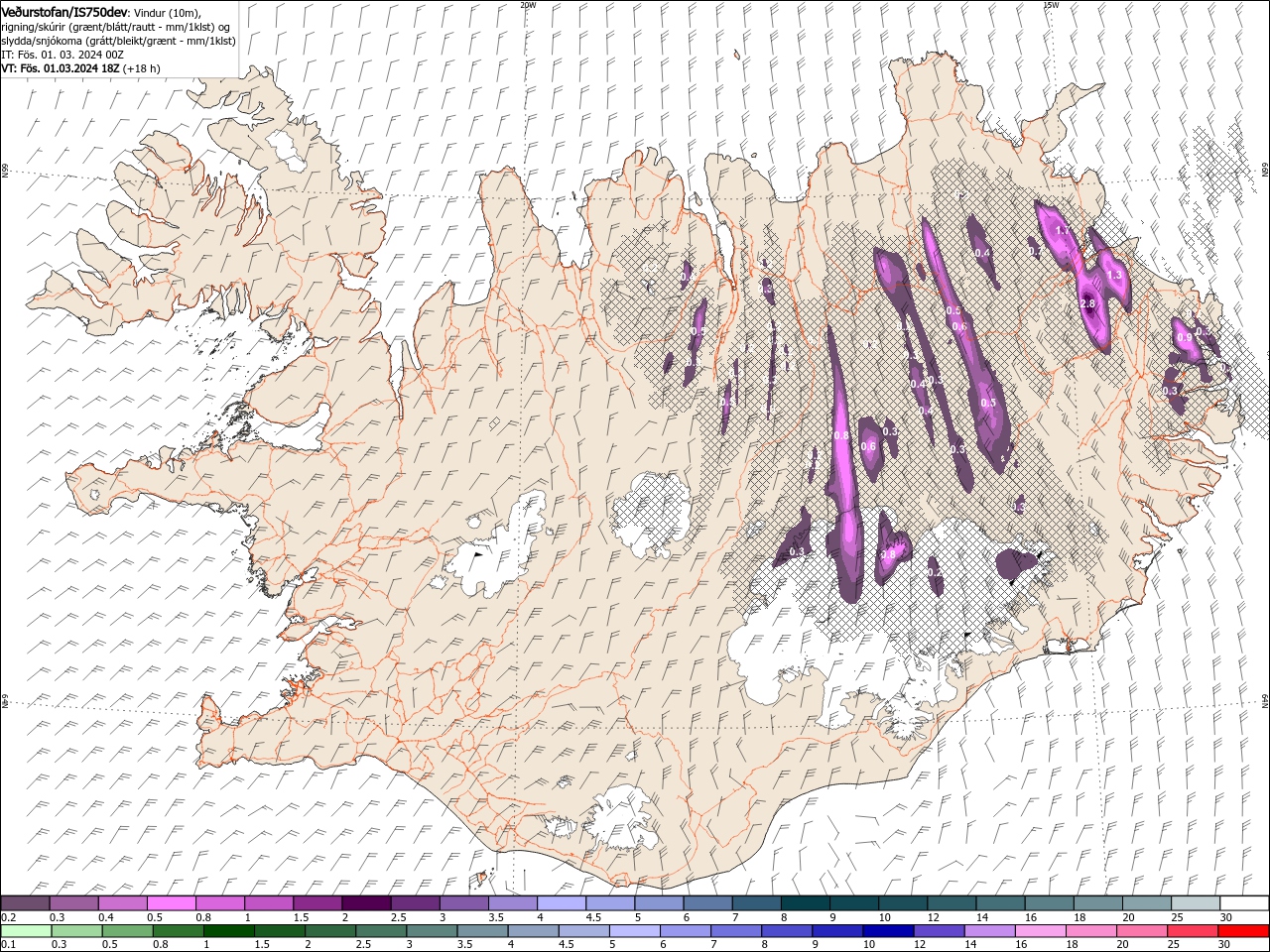Screen dimensions: 1270x952
Task: Select the 4 light lavender swatch, upper scale
Action: (x=562, y=903)
